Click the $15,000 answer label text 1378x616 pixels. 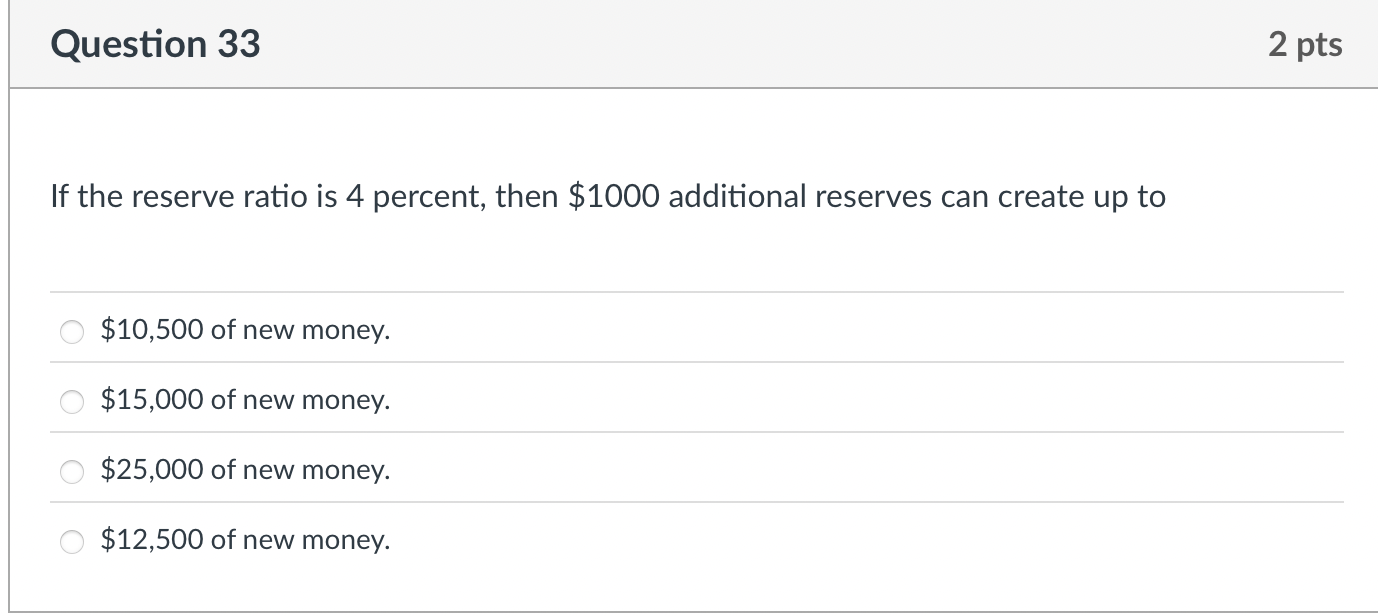click(x=244, y=399)
